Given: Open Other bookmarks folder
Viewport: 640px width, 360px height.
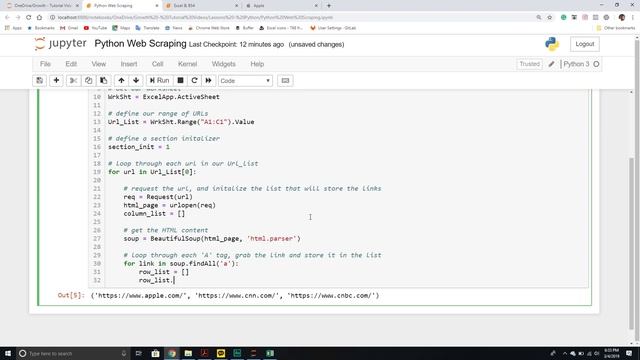Looking at the screenshot, I should pyautogui.click(x=616, y=28).
